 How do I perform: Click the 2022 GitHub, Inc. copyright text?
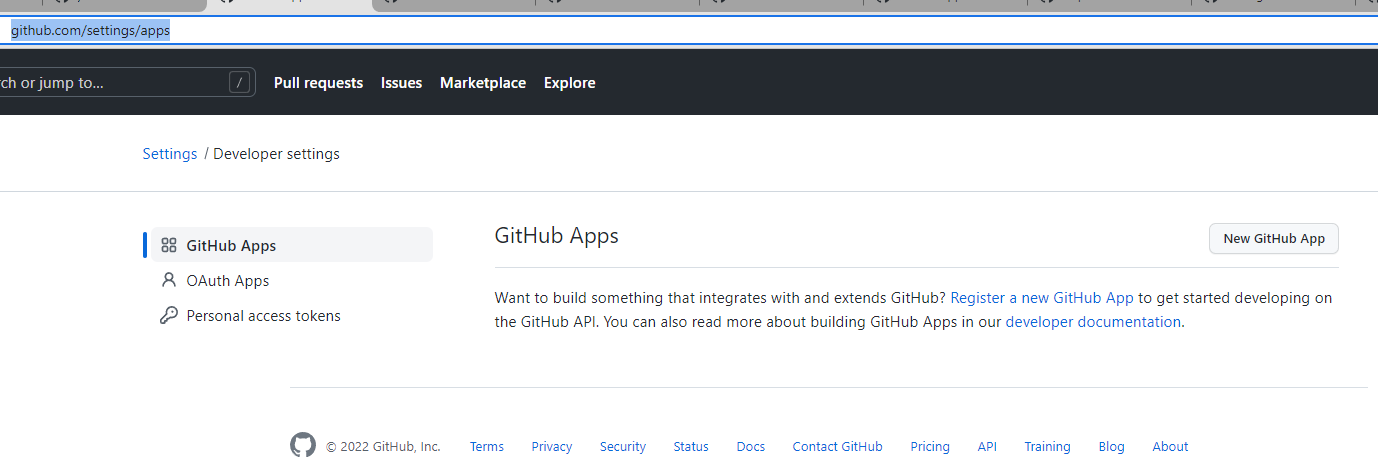pos(383,446)
